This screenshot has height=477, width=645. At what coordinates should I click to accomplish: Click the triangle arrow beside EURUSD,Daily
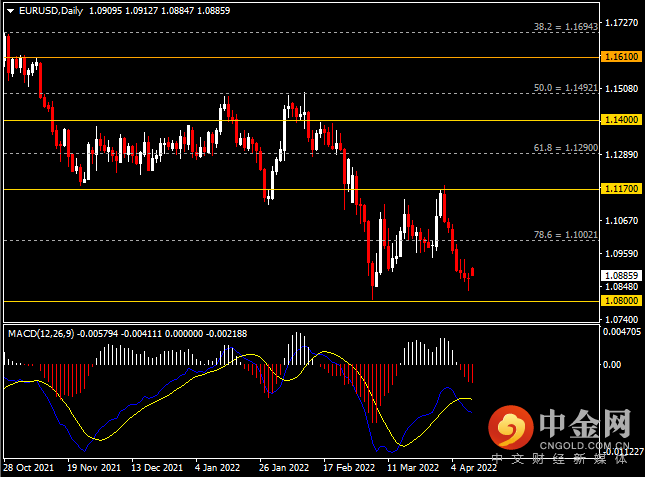pyautogui.click(x=9, y=11)
